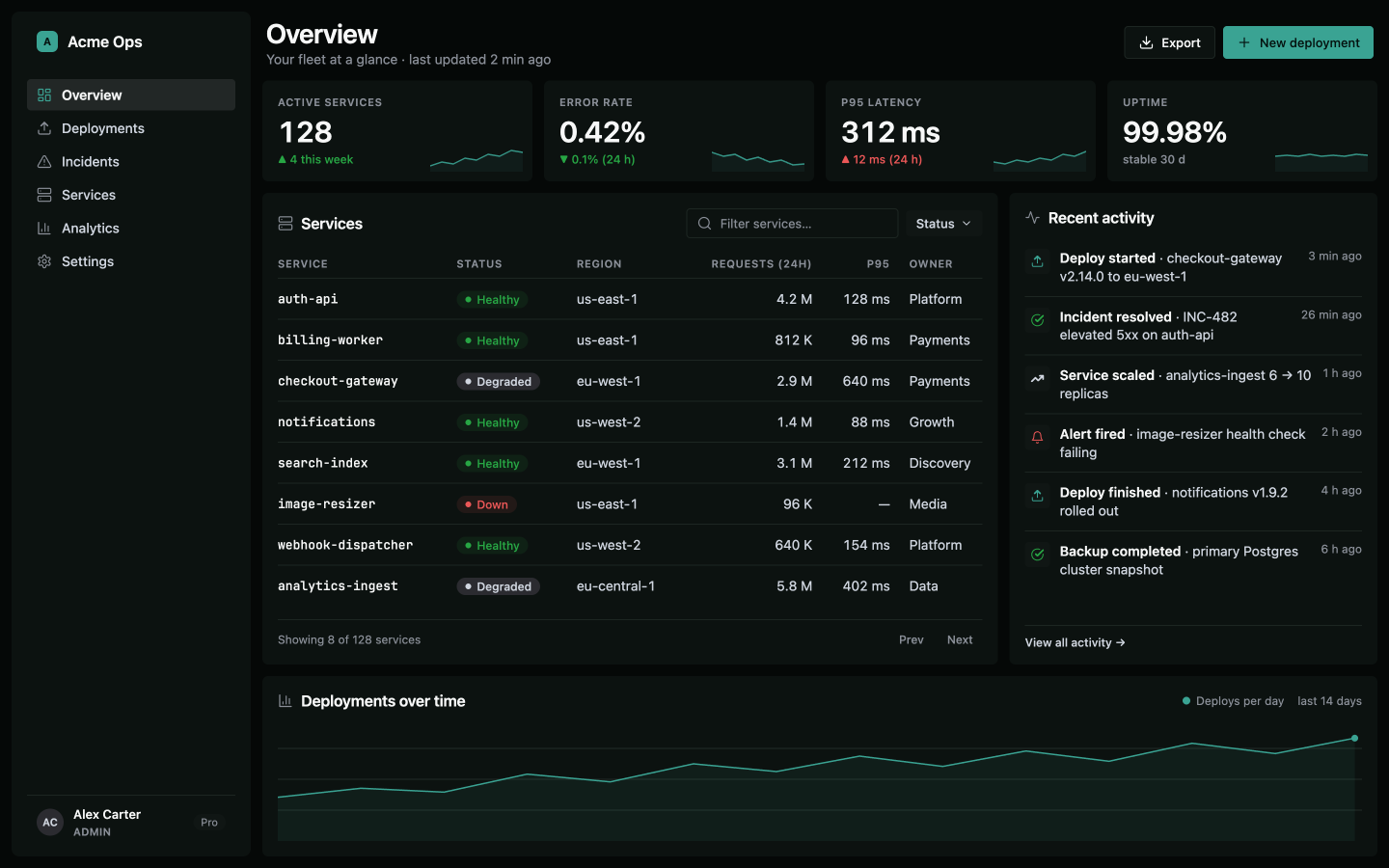The image size is (1389, 868).
Task: Click the Pro plan badge
Action: point(209,823)
